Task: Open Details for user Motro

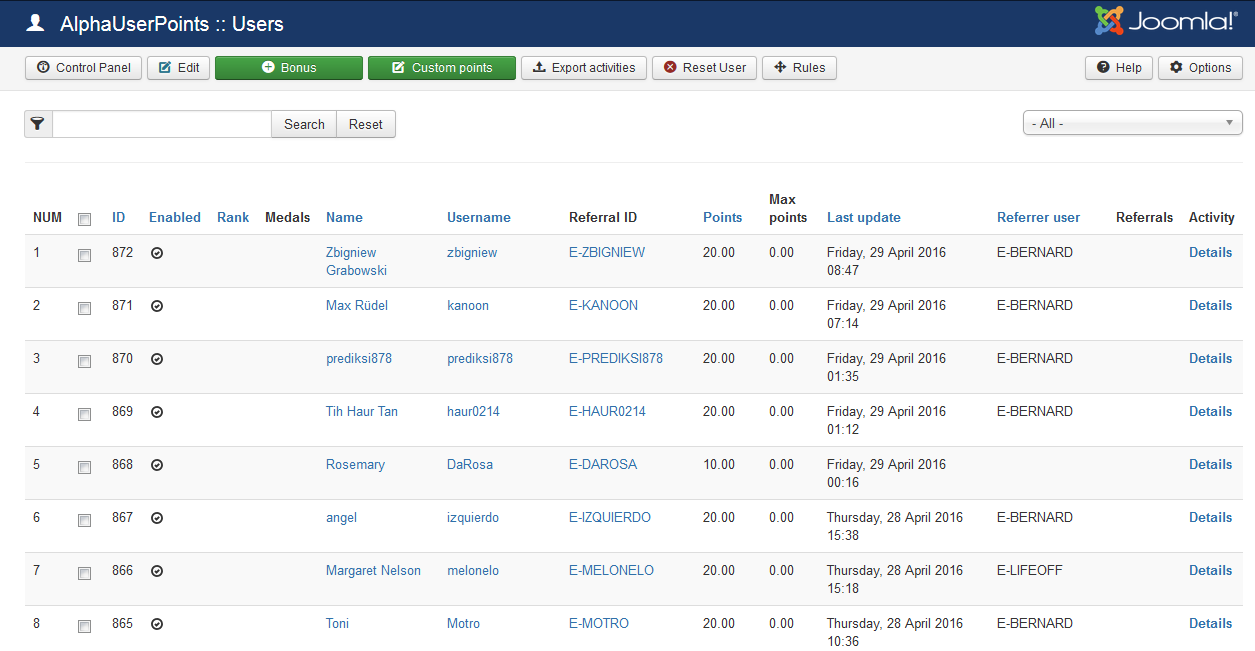Action: coord(1210,623)
